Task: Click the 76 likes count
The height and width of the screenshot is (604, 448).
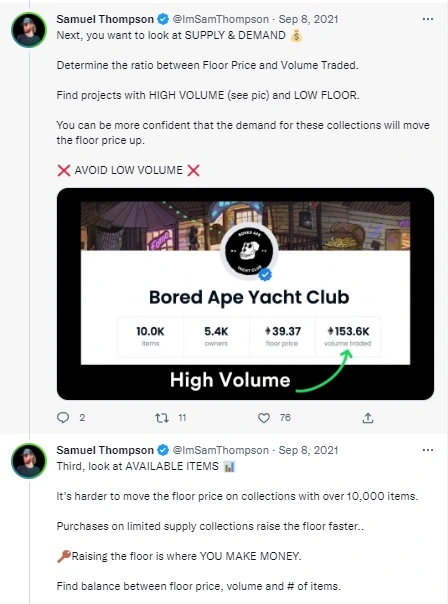Action: 285,418
